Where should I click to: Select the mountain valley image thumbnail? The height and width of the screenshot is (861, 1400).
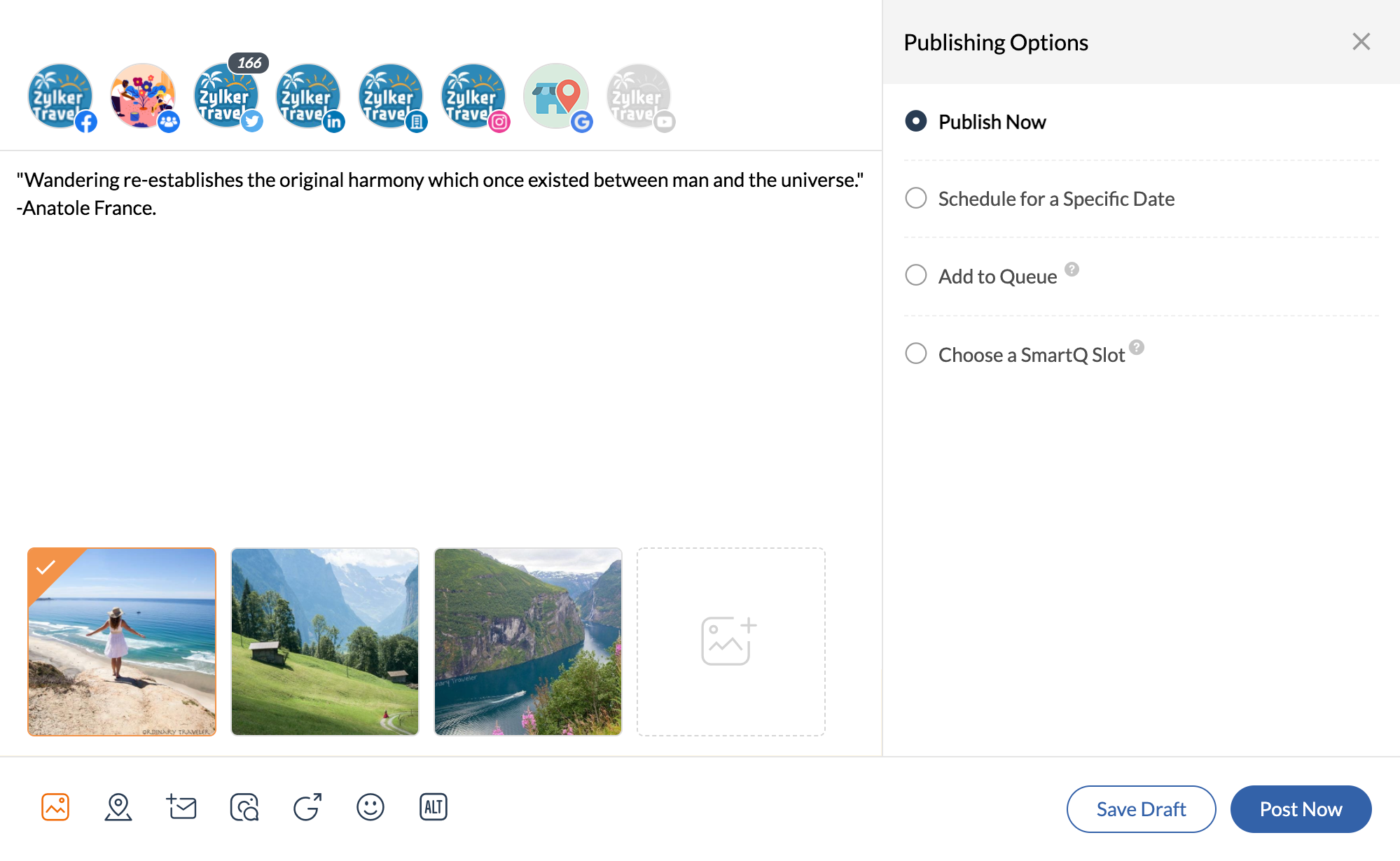click(325, 642)
